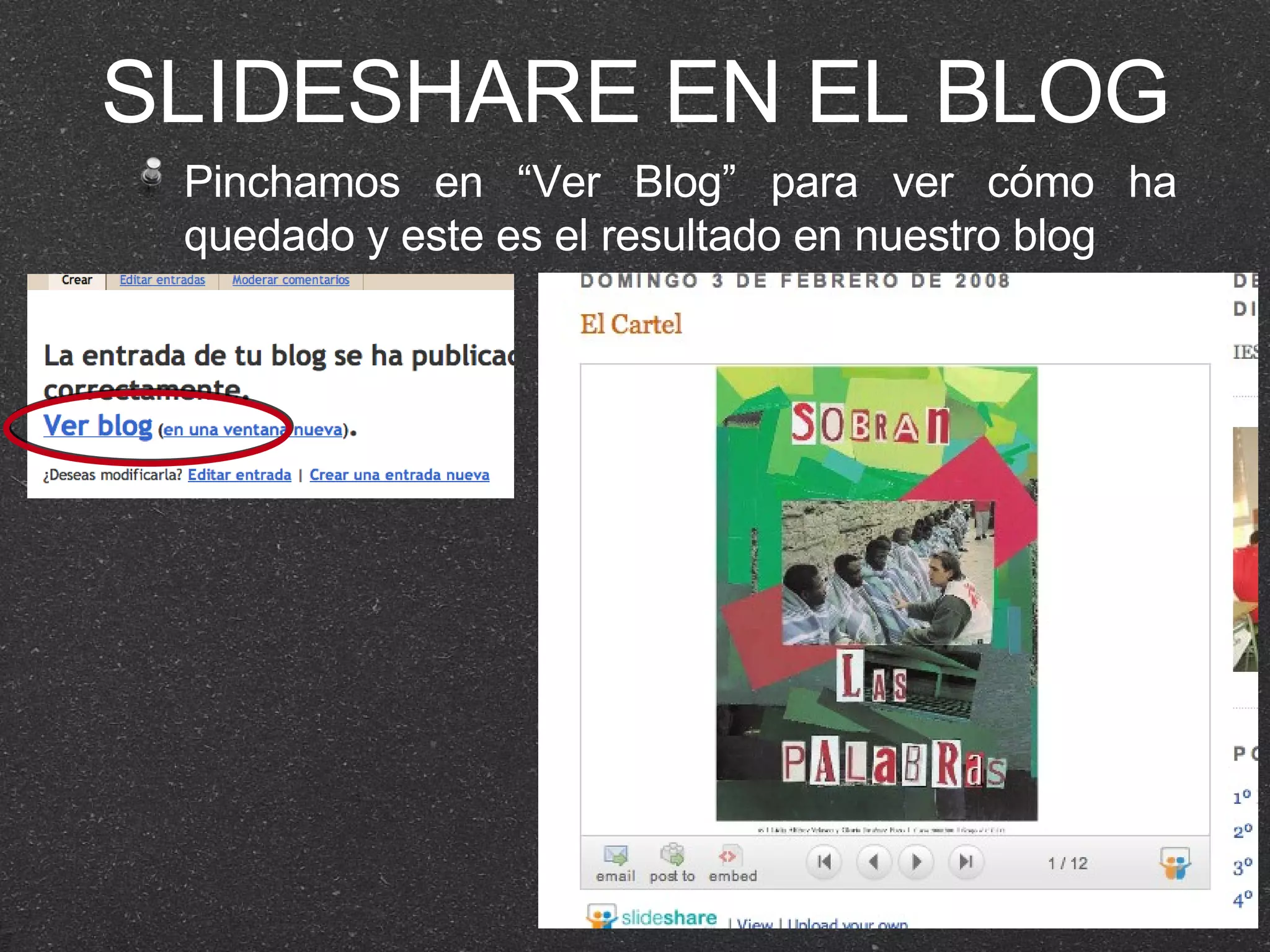Click the 1 / 12 slide counter
The width and height of the screenshot is (1270, 952).
tap(1068, 863)
